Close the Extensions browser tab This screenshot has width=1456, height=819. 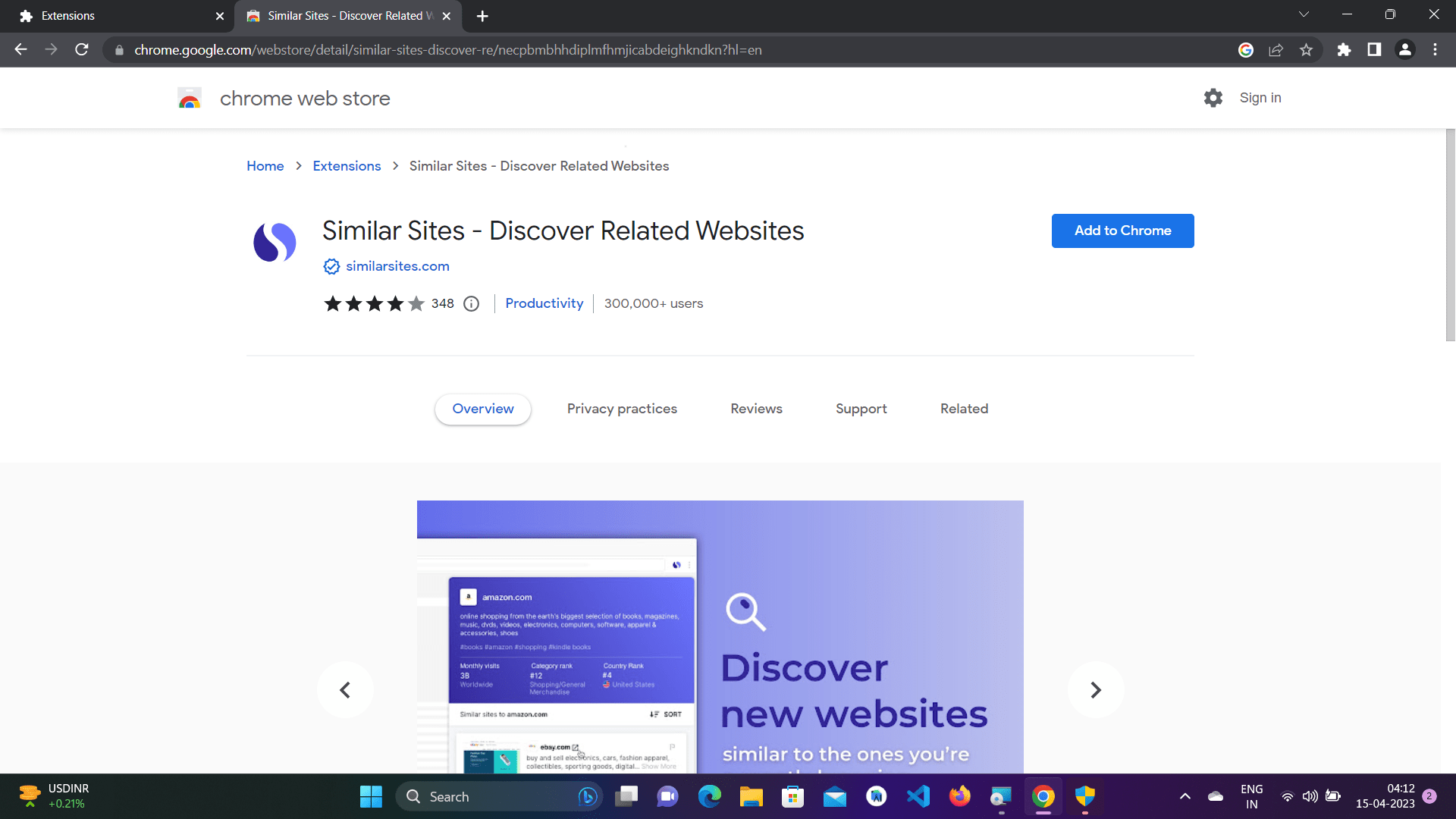click(x=220, y=16)
